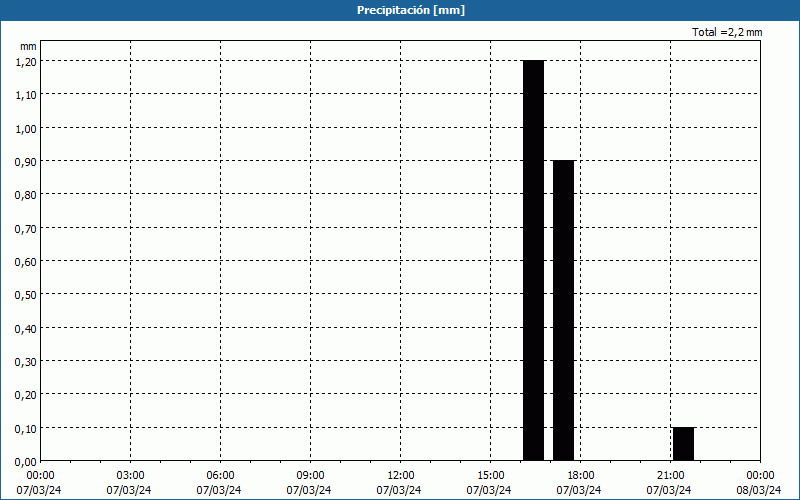Click the 0,80 y-axis label
800x500 pixels.
[x=26, y=195]
